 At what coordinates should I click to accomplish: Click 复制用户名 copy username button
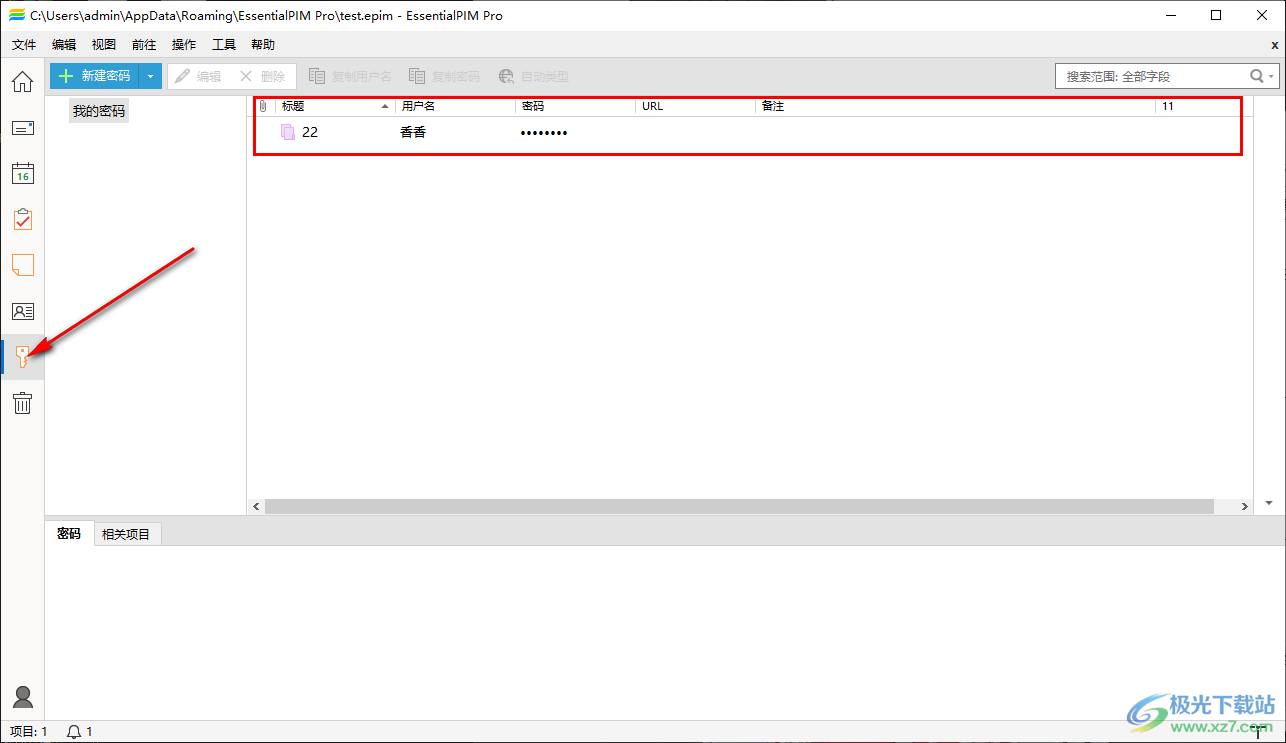(x=350, y=76)
